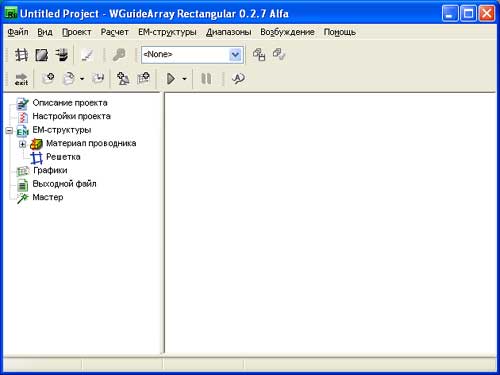Open the Файл menu
This screenshot has width=500, height=375.
coord(18,32)
